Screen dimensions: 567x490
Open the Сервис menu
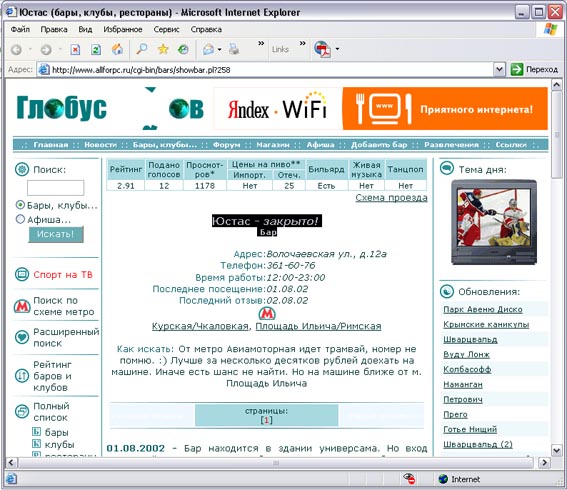tap(166, 29)
